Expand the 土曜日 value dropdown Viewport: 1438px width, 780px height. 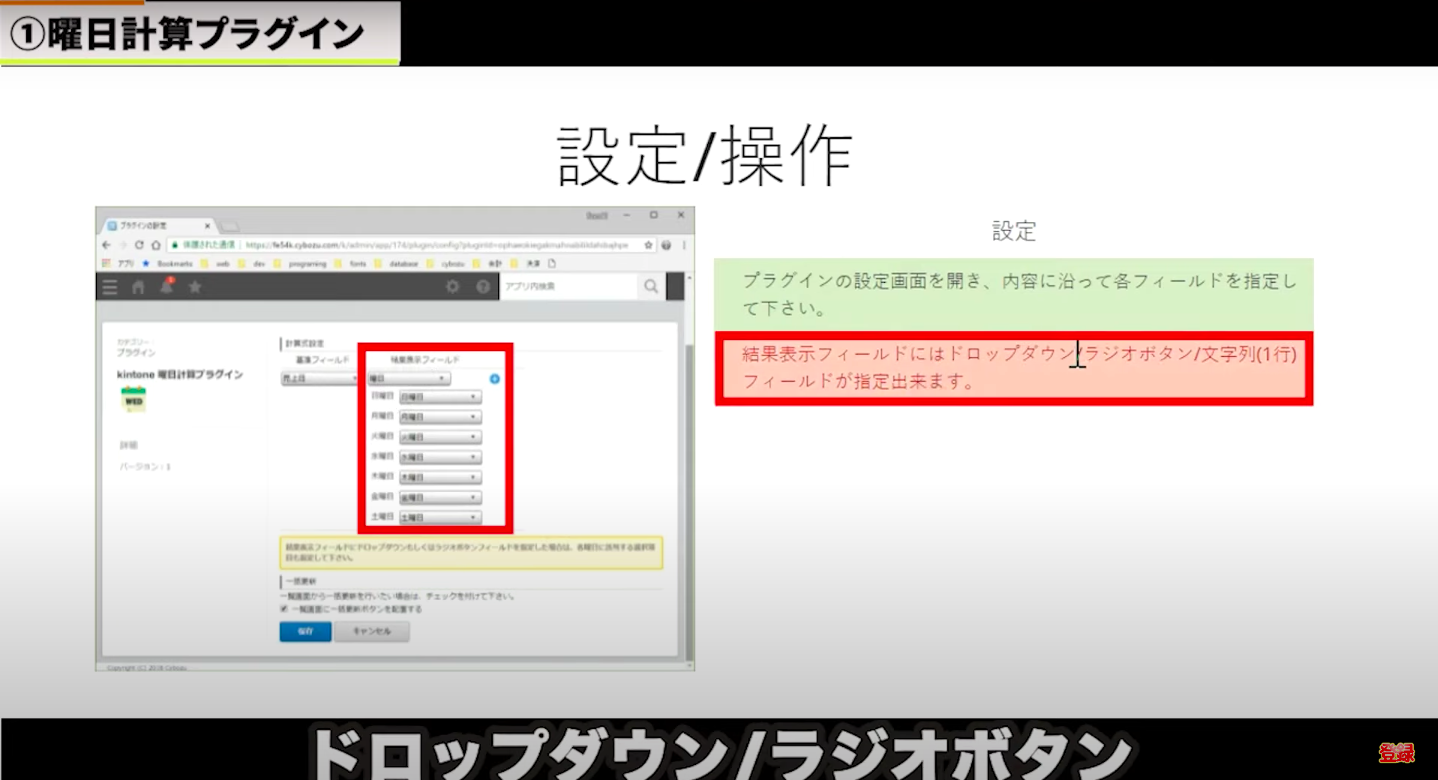[440, 517]
